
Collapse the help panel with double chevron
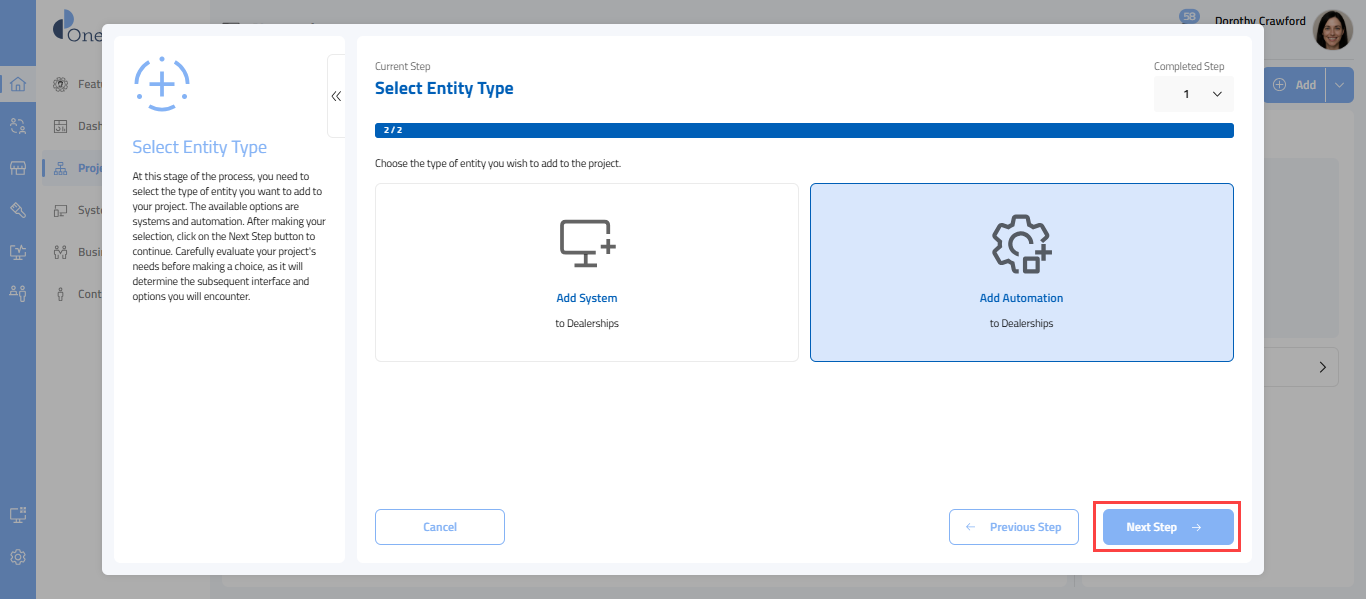[x=336, y=96]
